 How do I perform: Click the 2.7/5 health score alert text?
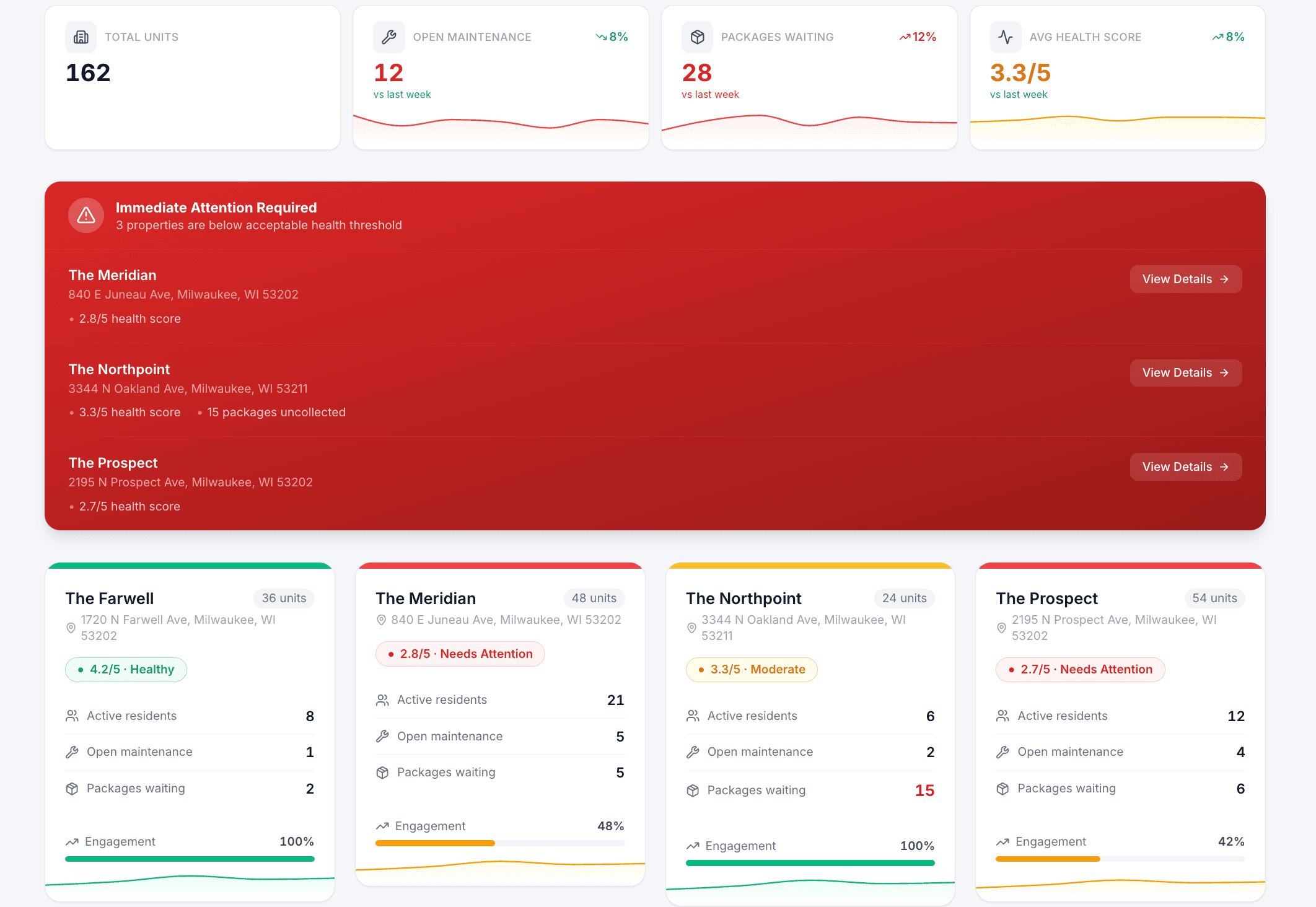point(129,507)
